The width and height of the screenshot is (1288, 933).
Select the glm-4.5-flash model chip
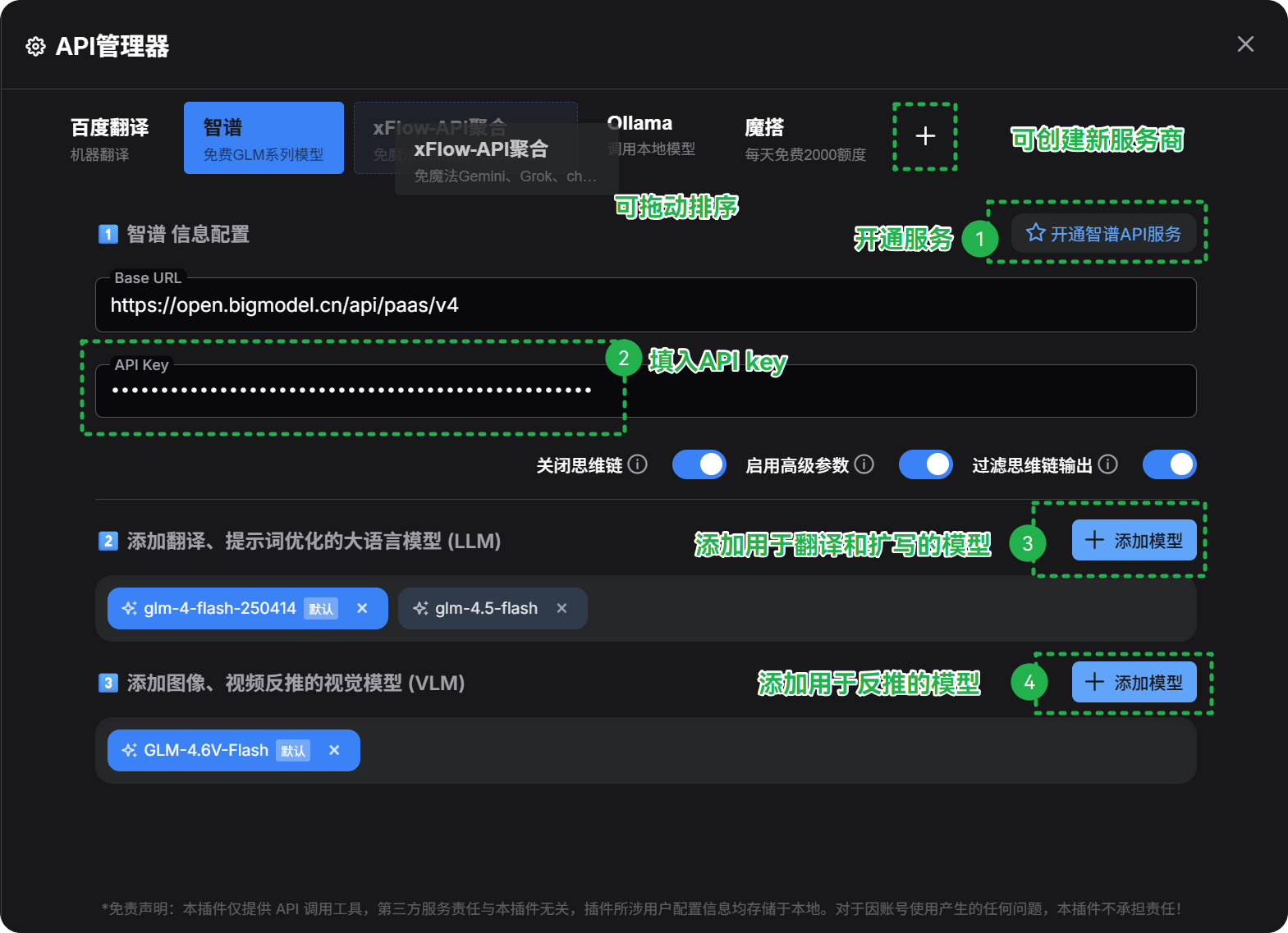(x=493, y=608)
